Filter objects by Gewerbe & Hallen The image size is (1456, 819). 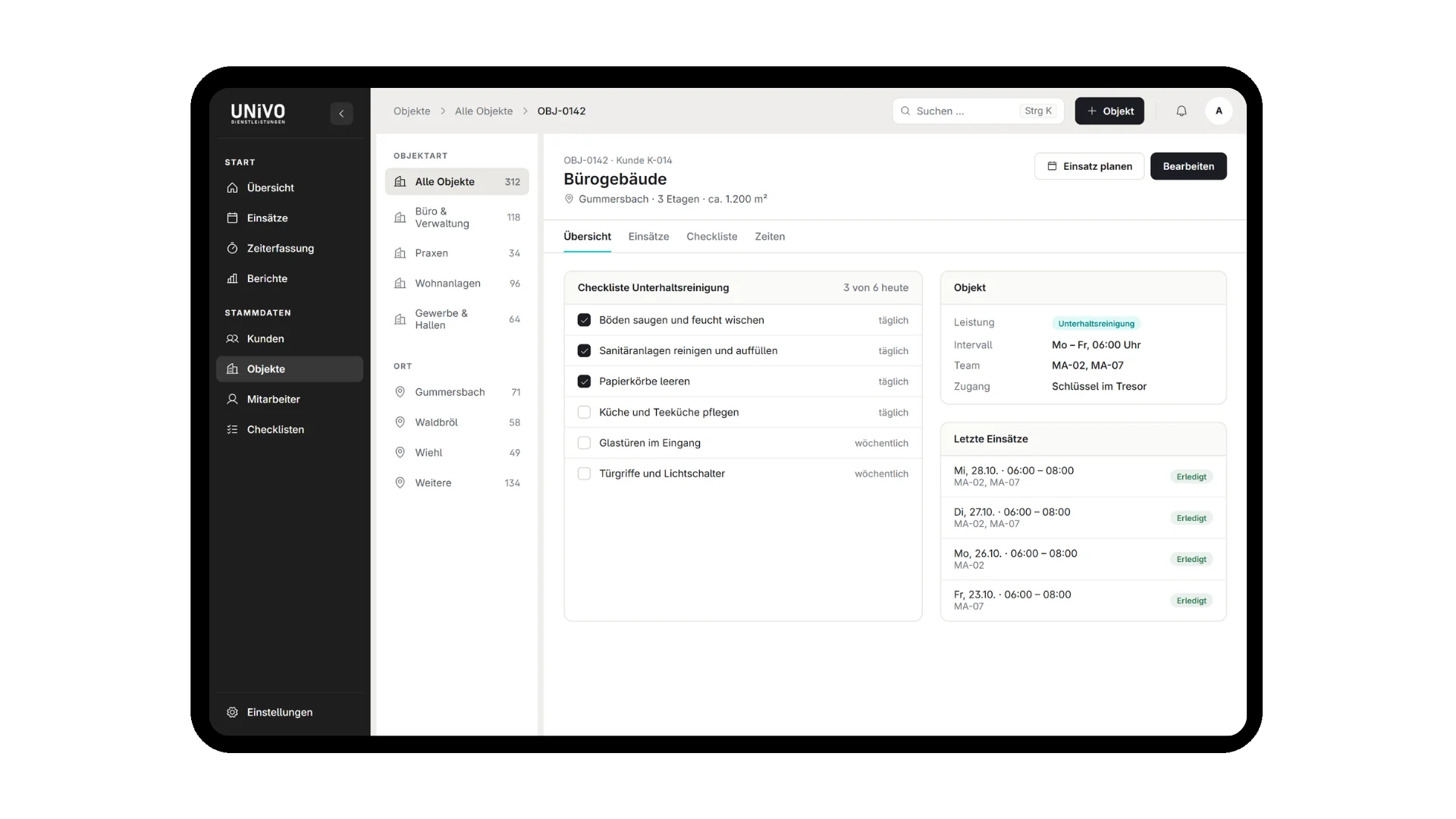click(x=457, y=319)
